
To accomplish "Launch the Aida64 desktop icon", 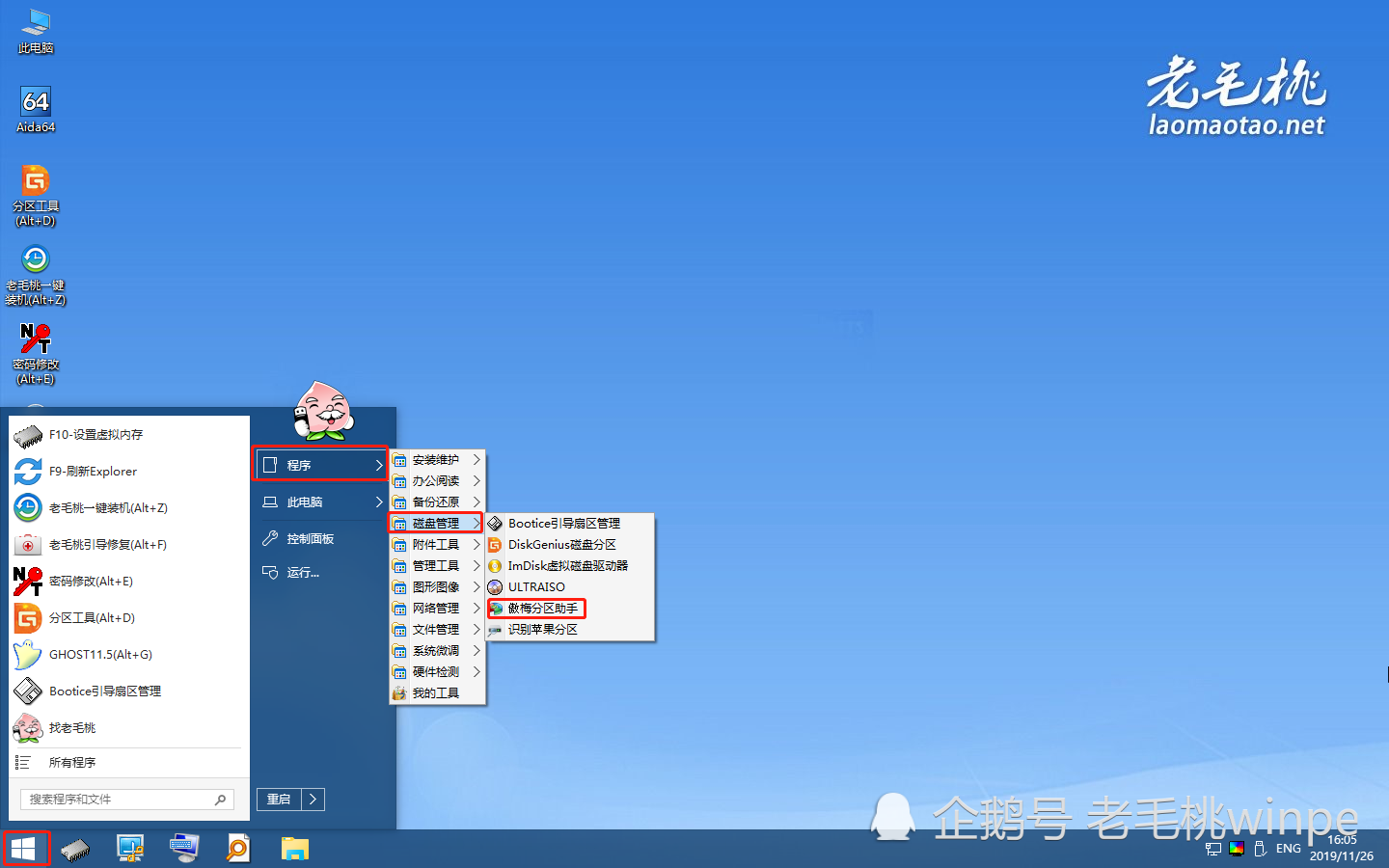I will [x=36, y=109].
